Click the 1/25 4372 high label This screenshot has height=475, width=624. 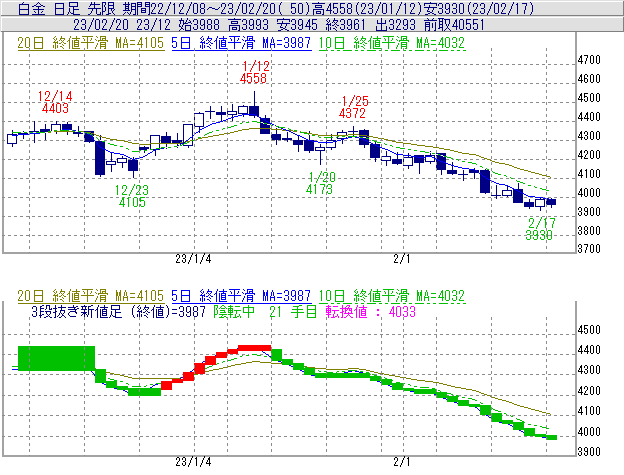click(353, 107)
